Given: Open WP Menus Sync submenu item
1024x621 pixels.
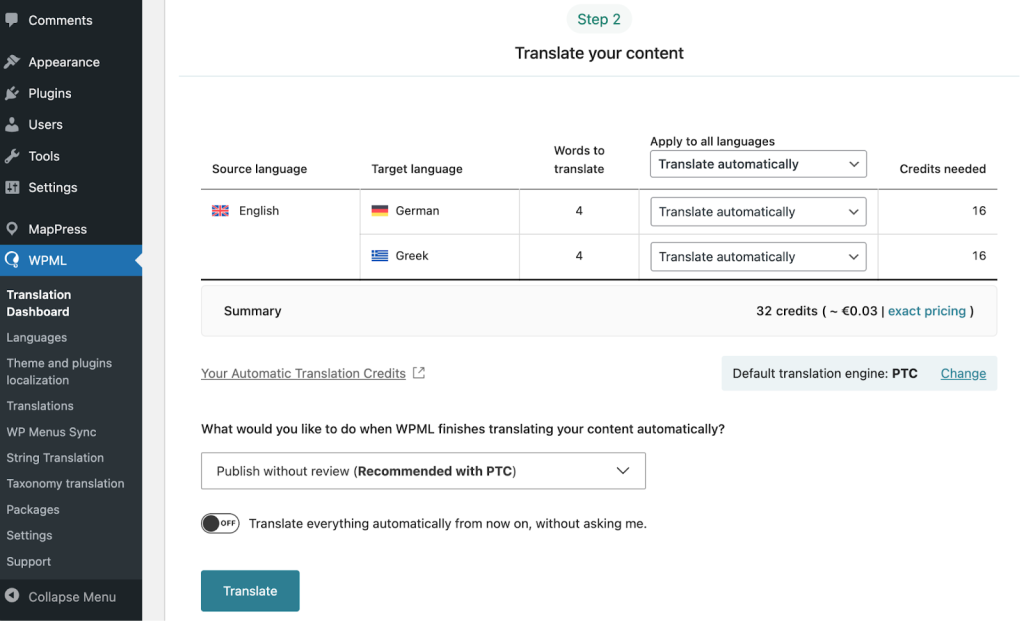Looking at the screenshot, I should (x=52, y=432).
